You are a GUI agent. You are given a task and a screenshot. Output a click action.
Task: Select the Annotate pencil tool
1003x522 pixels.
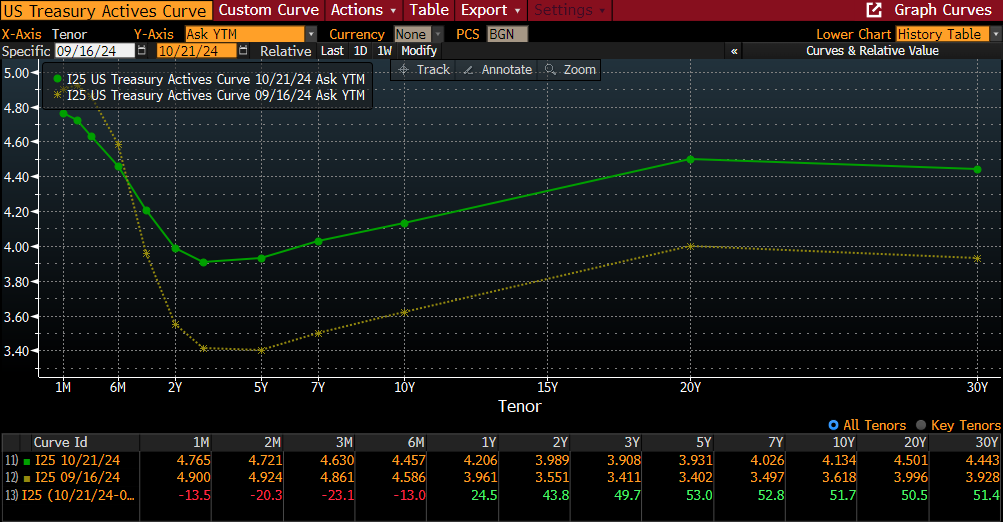(496, 69)
